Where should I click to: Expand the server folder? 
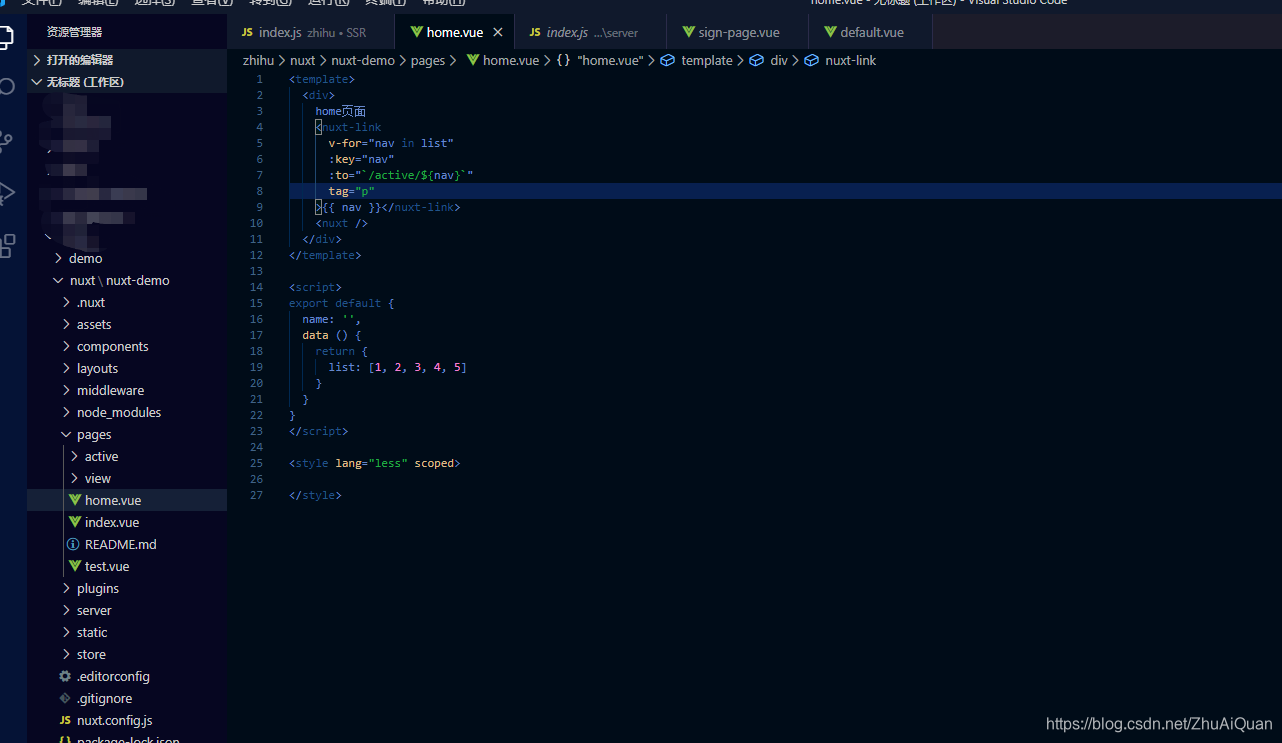pos(127,610)
